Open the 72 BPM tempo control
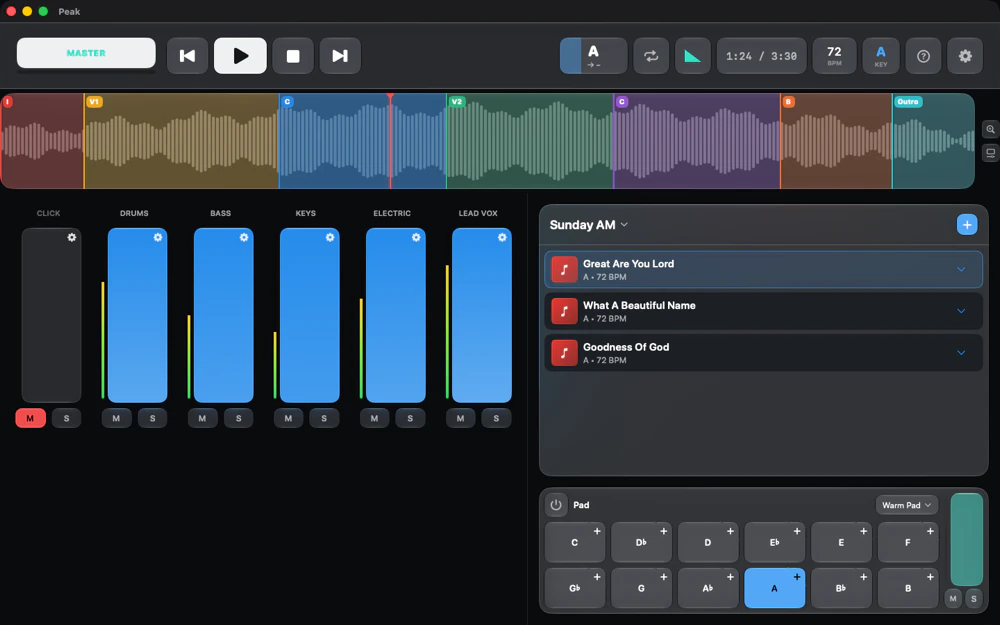 coord(834,56)
